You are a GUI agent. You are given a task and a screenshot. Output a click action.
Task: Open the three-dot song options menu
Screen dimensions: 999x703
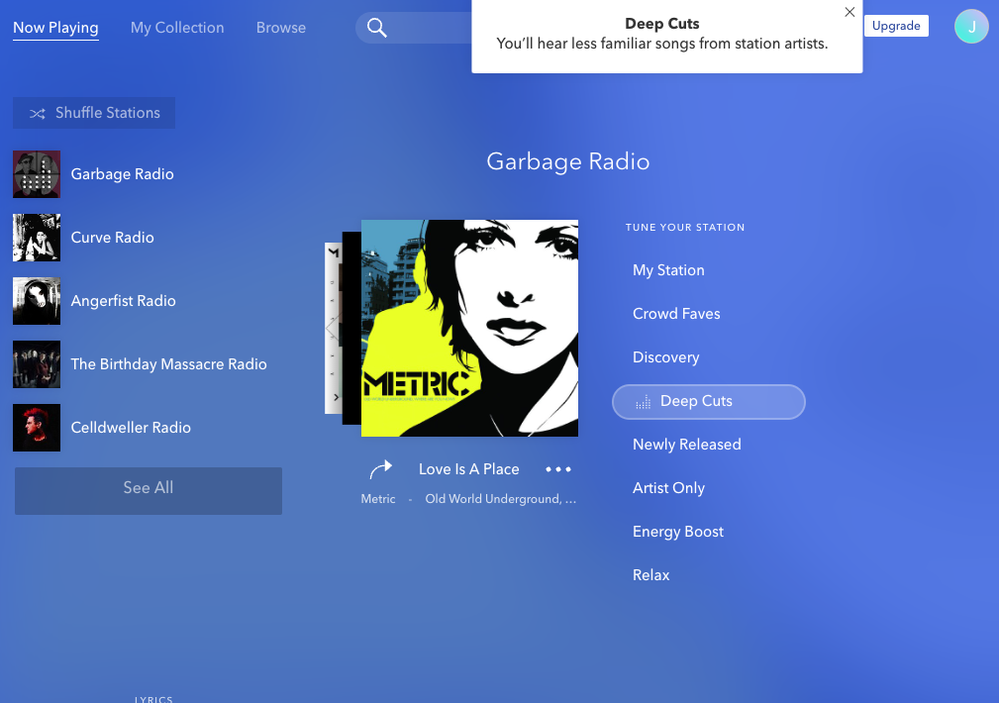point(558,470)
